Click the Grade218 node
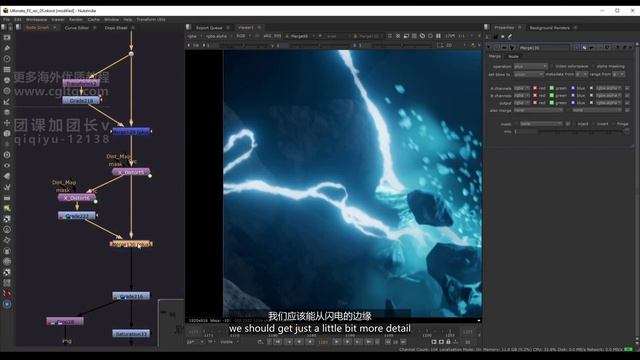Viewport: 640px width, 360px height. pyautogui.click(x=81, y=100)
